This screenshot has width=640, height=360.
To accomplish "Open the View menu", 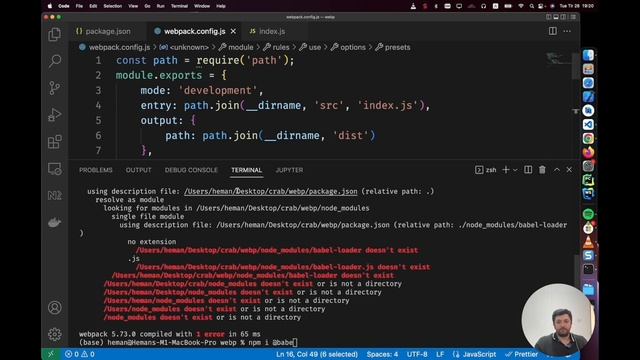I will coord(133,6).
